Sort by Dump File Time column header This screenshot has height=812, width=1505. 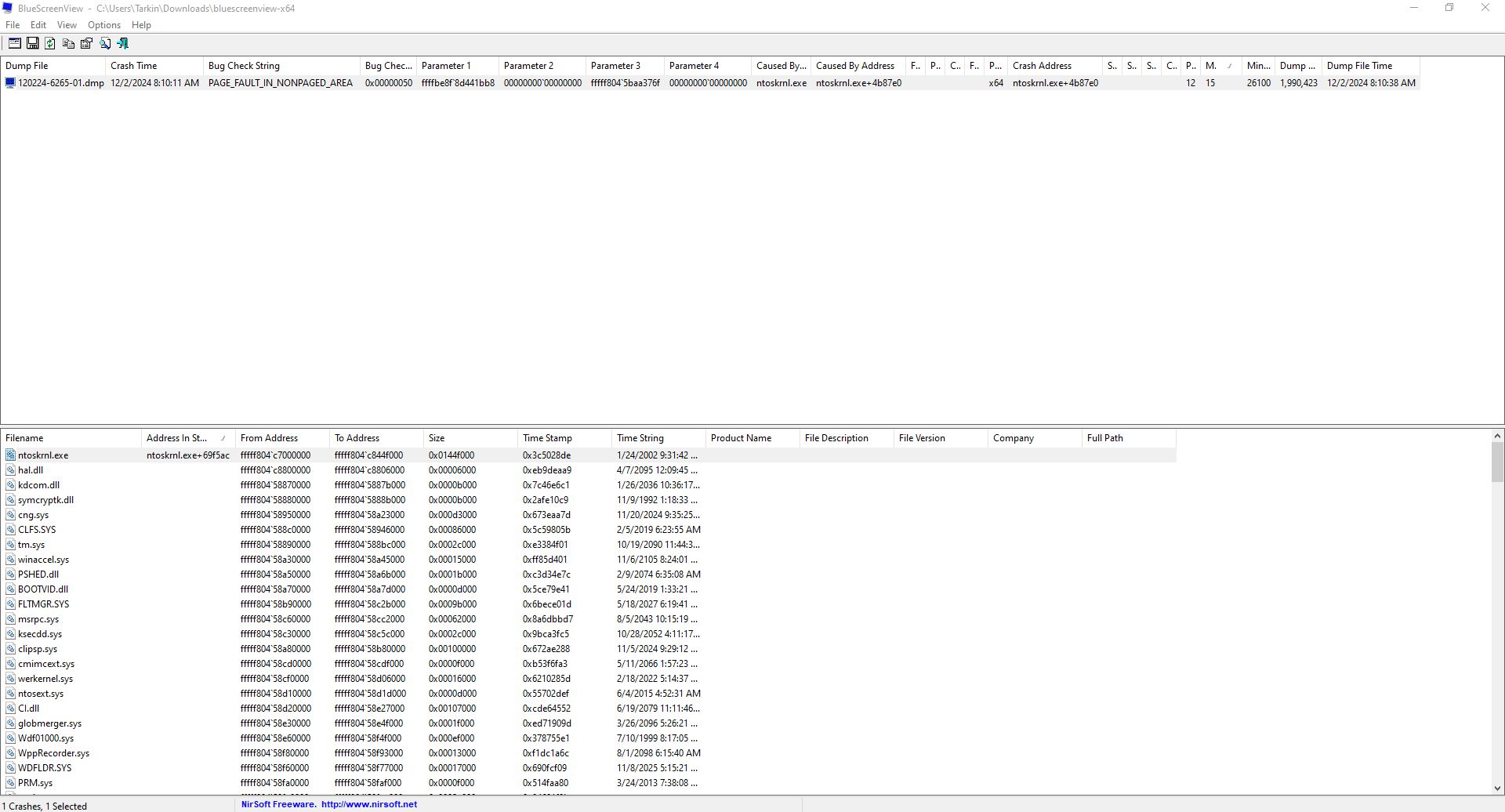[1371, 66]
